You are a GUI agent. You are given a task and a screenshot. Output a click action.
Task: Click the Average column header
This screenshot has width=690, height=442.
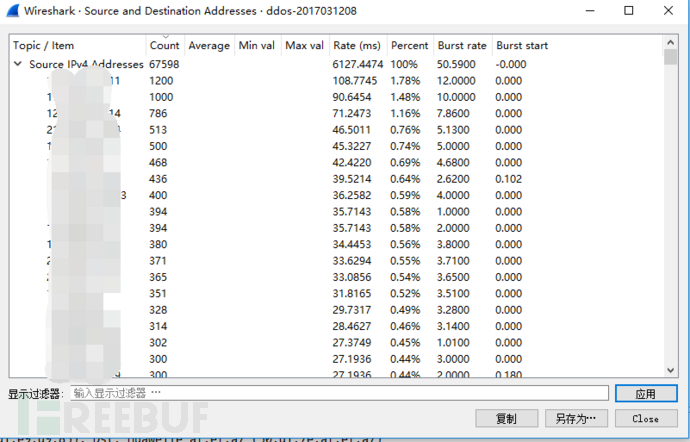pos(209,45)
